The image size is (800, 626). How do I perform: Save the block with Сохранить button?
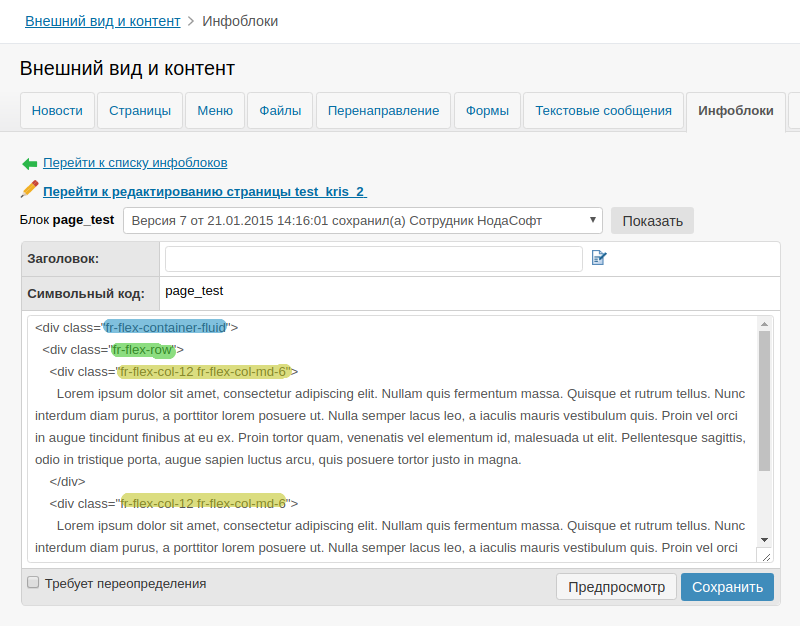(727, 587)
